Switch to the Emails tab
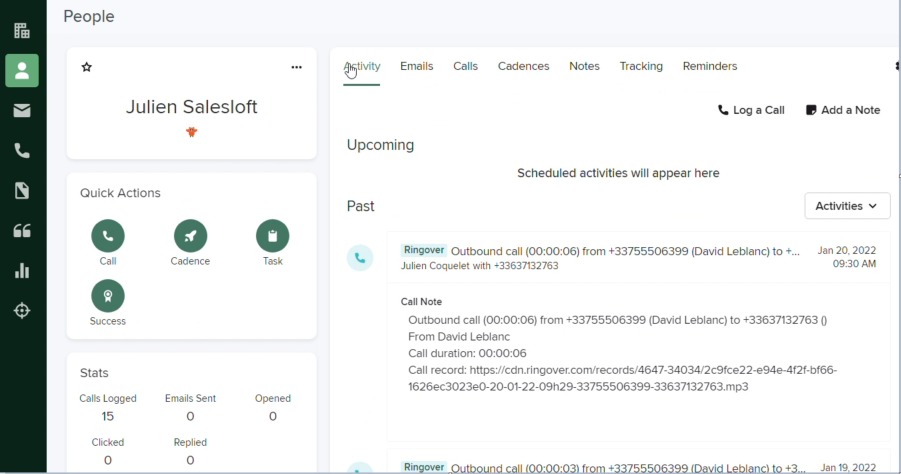Image resolution: width=901 pixels, height=474 pixels. (416, 66)
